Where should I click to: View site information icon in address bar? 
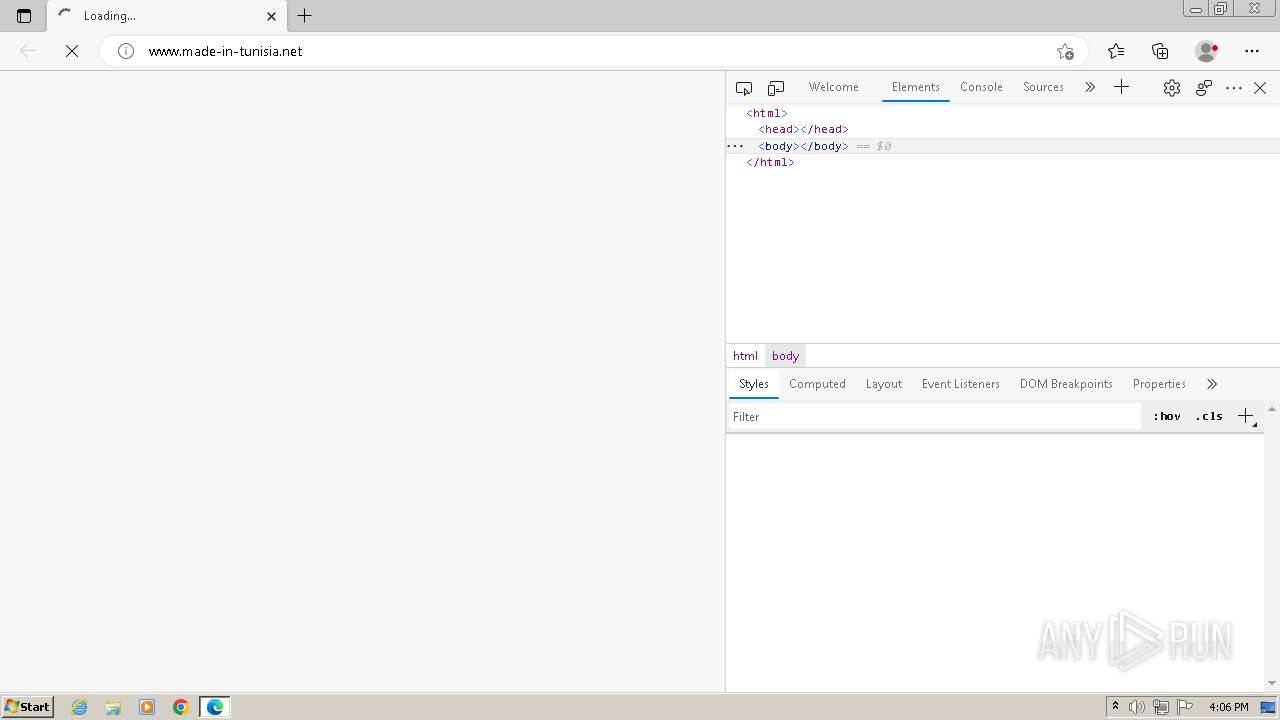click(126, 51)
